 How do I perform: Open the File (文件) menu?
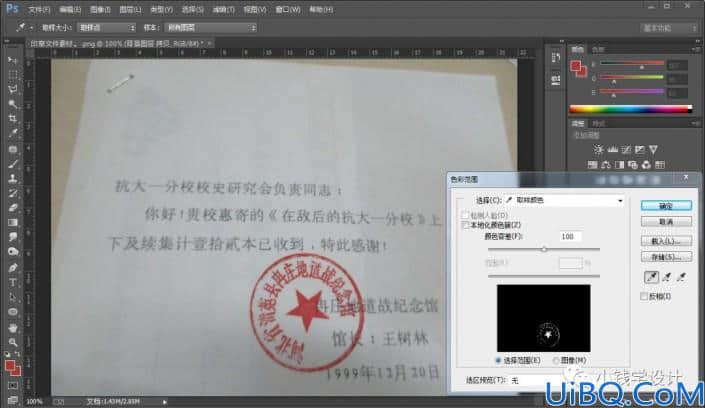(x=40, y=9)
